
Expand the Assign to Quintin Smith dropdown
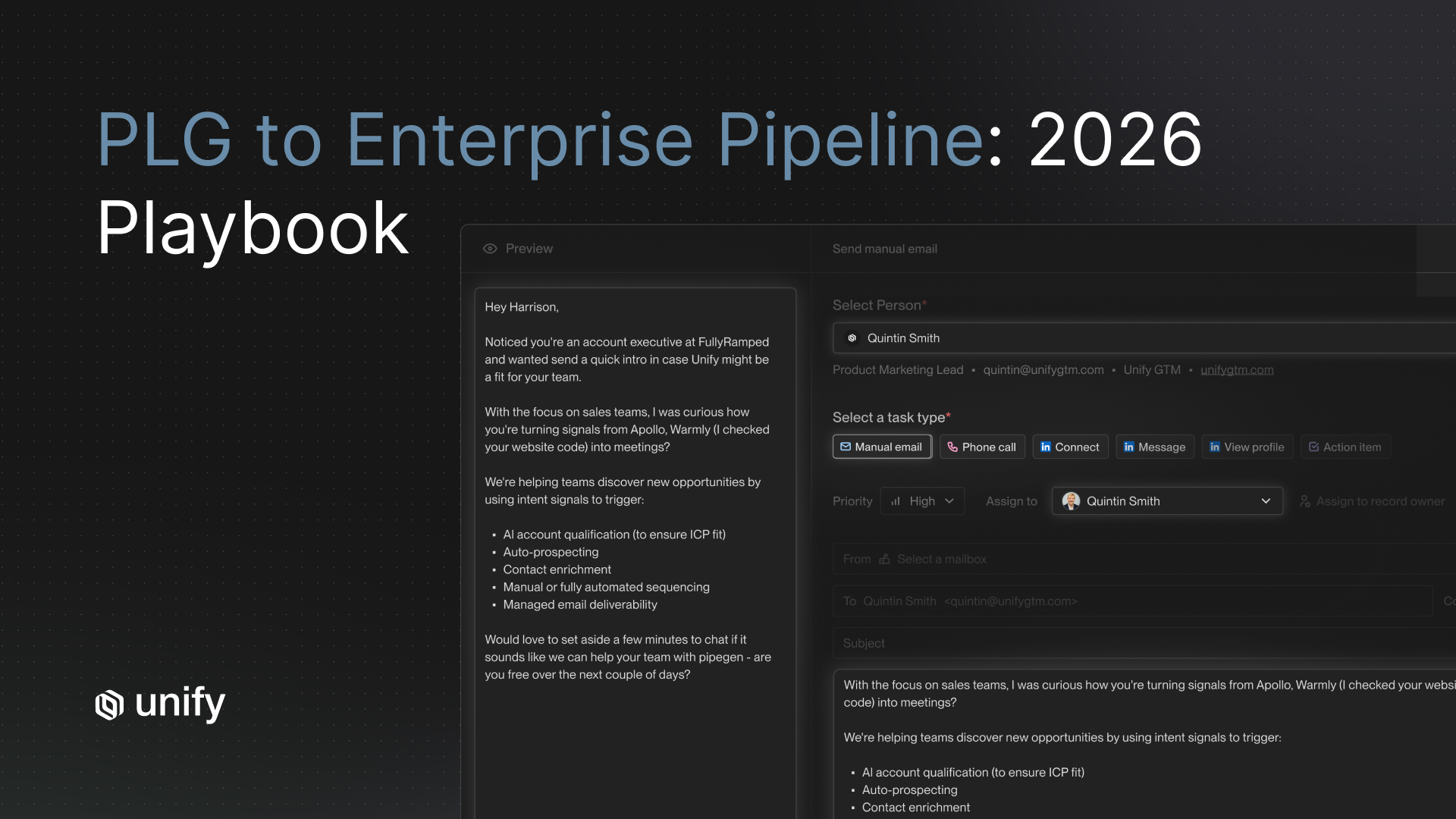coord(1166,501)
